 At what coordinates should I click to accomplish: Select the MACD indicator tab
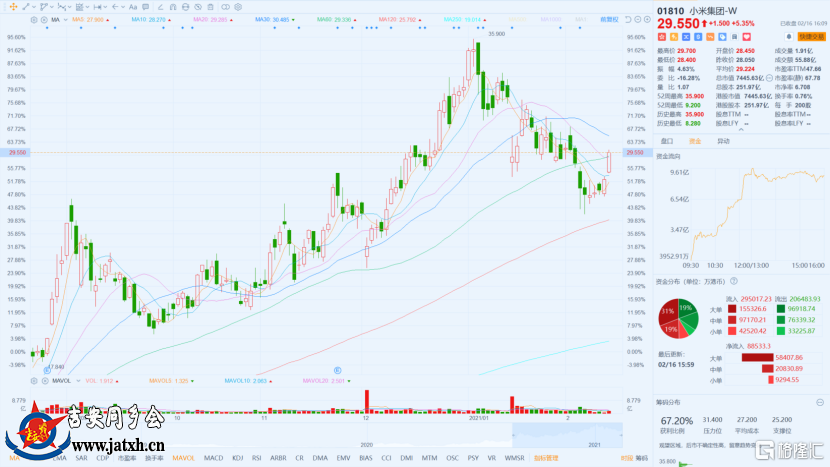click(x=213, y=458)
